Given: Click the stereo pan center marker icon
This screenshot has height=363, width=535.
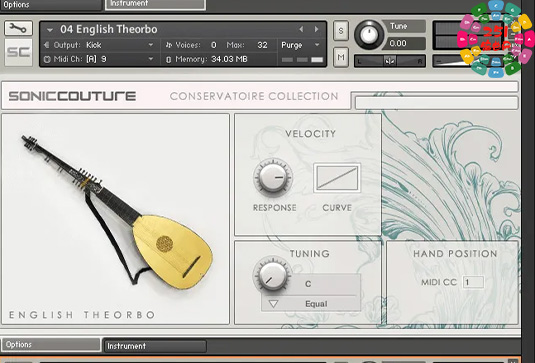Looking at the screenshot, I should [390, 61].
